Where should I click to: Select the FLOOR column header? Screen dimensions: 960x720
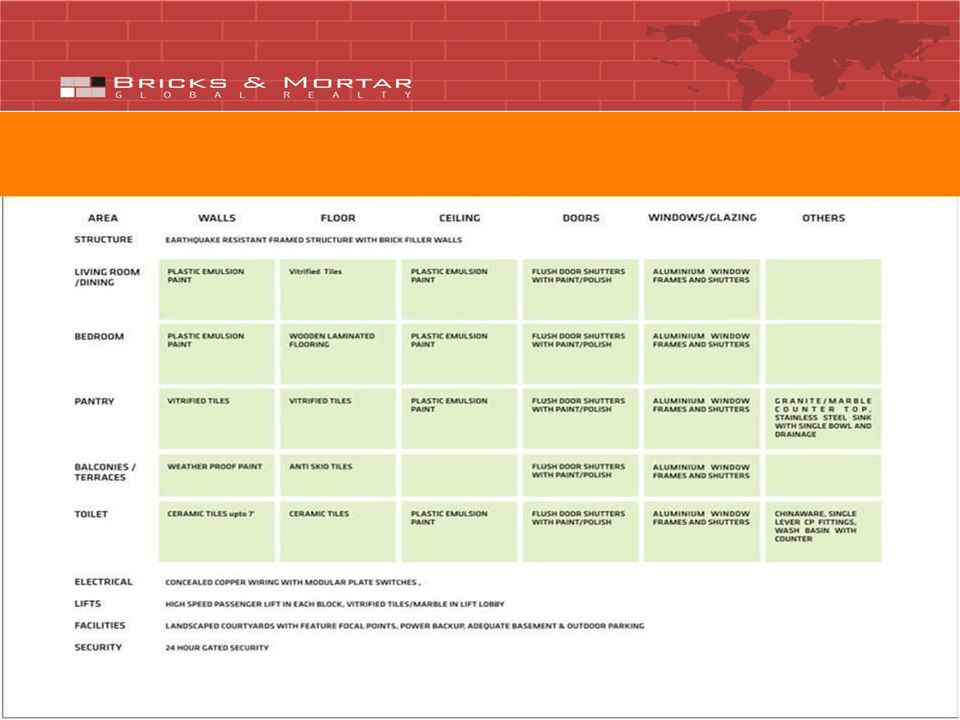338,218
